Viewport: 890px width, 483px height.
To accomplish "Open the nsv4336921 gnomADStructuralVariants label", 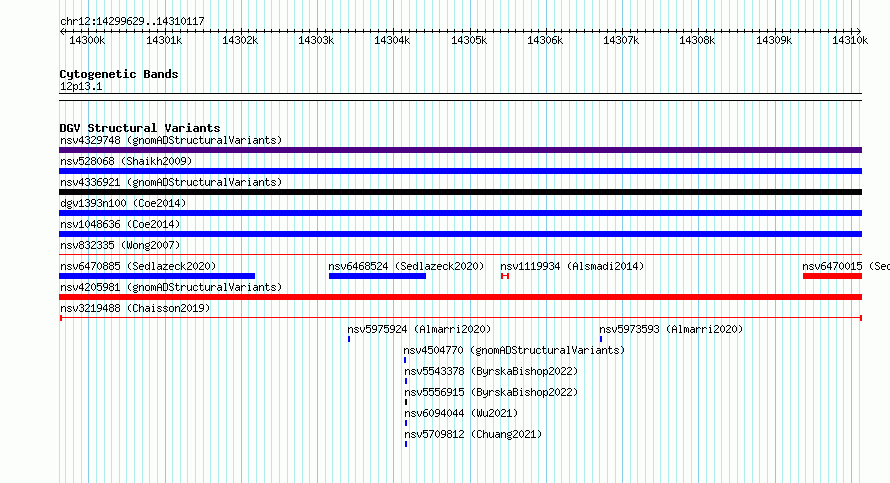I will 171,182.
